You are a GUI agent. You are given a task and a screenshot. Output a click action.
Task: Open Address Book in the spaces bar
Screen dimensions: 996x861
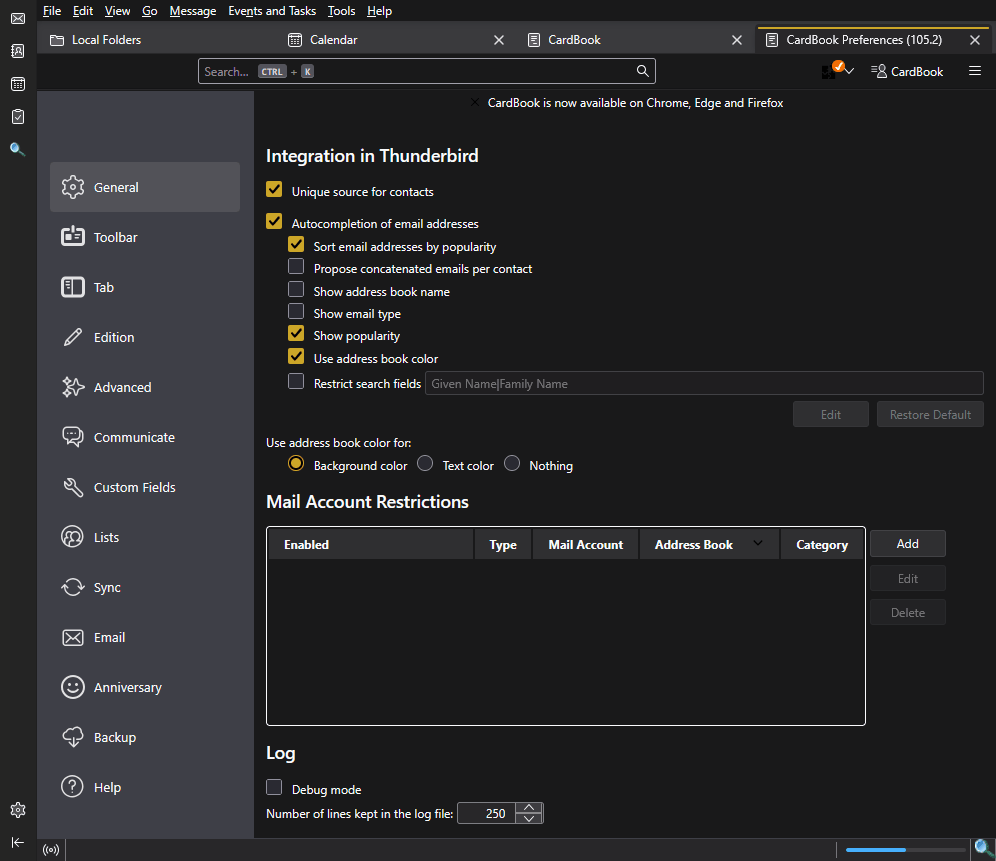[18, 51]
